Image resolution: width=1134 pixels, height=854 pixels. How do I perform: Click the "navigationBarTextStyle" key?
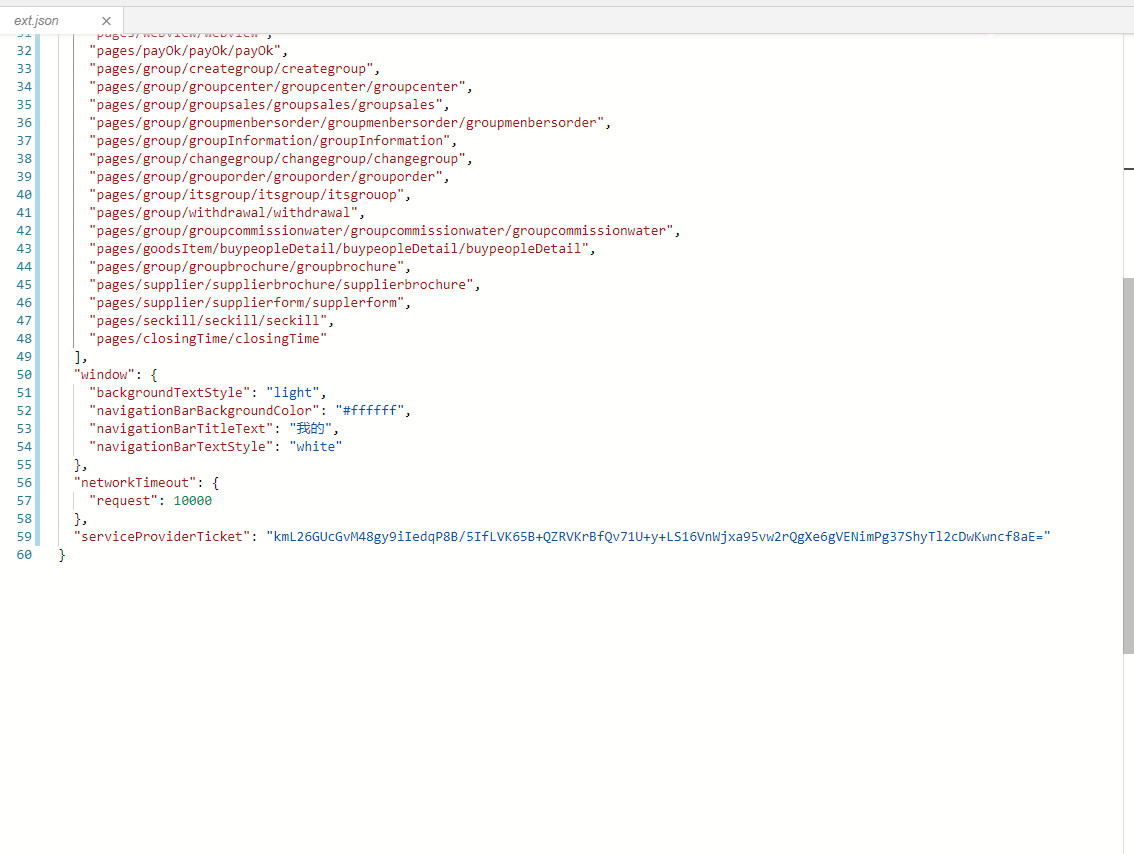pos(181,447)
